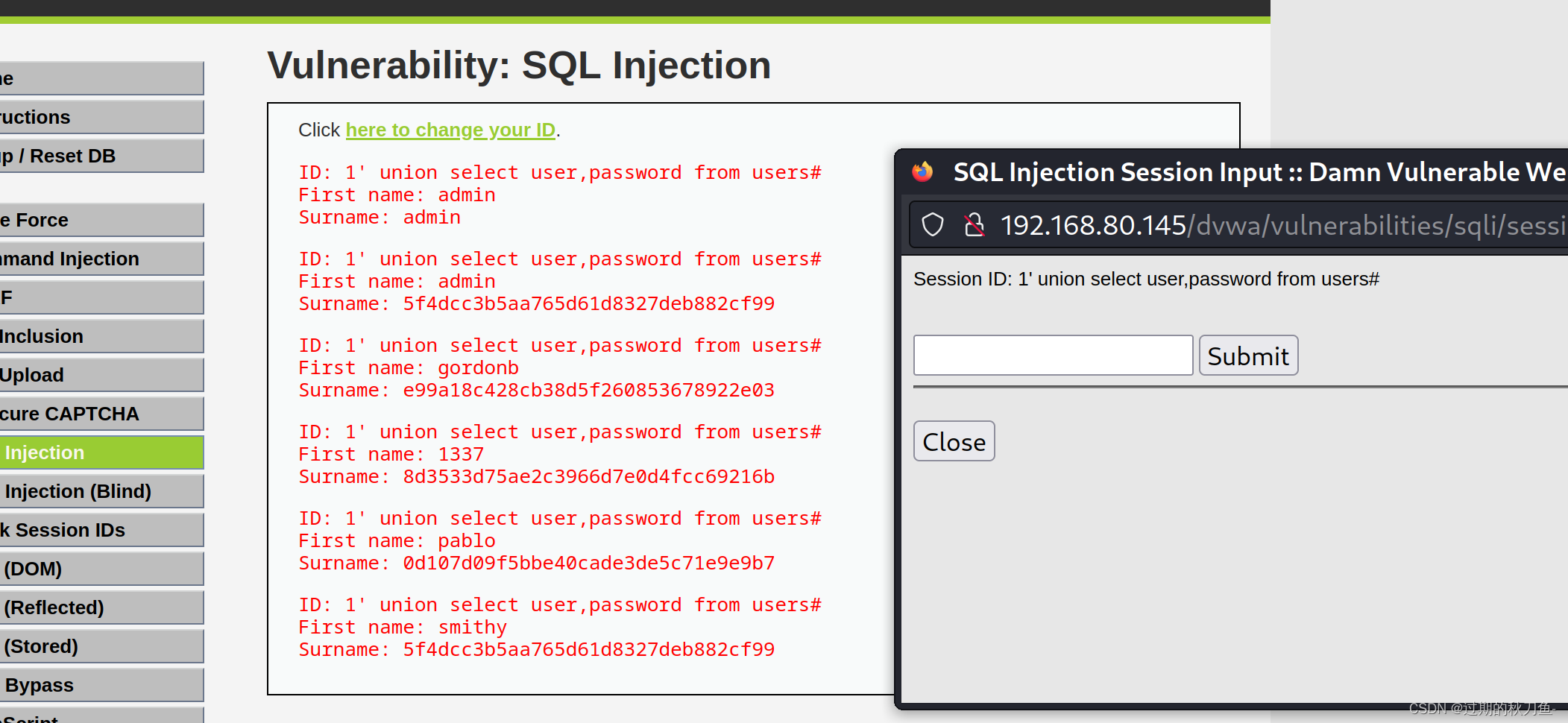Click hash e99a18c428cb38d5f260853678922e03
This screenshot has height=723, width=1568.
pyautogui.click(x=589, y=391)
